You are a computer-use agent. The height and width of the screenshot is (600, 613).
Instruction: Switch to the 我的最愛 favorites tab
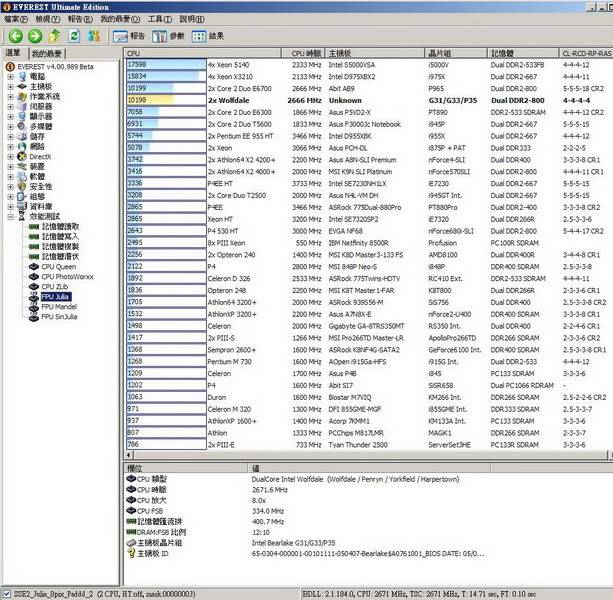[x=47, y=54]
